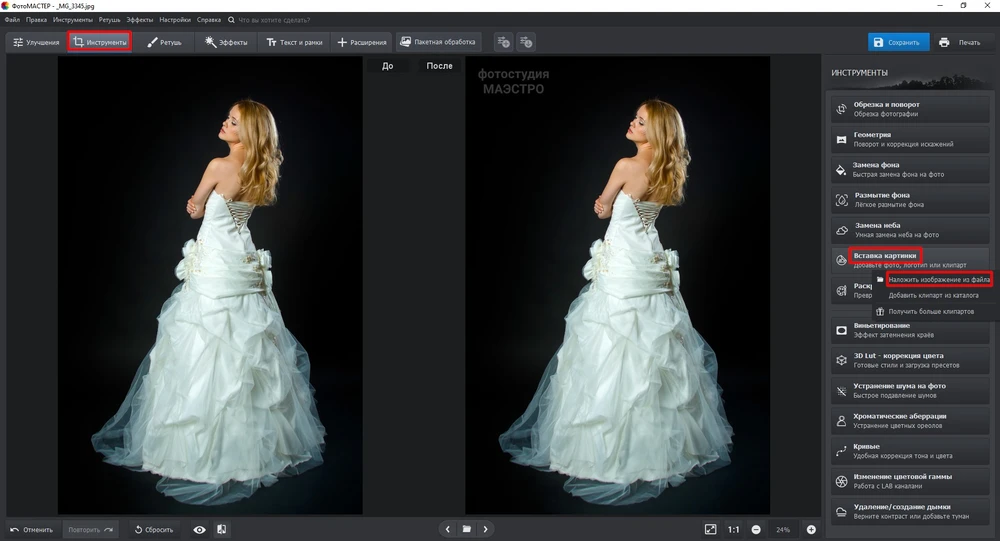Click the zoom in plus icon

[x=811, y=529]
